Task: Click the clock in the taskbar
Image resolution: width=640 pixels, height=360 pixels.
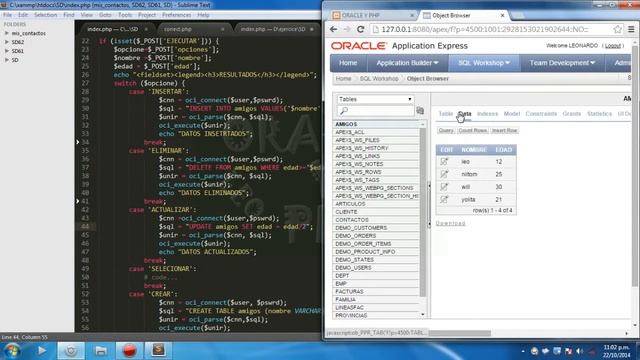Action: (616, 351)
